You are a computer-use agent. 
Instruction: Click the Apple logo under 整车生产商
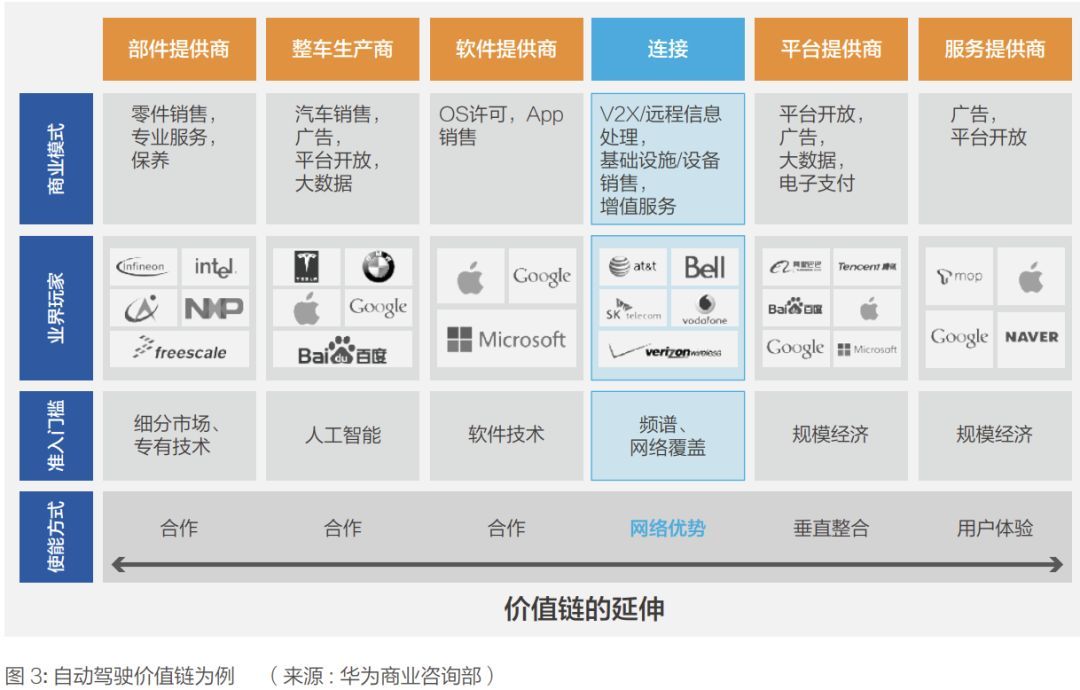click(x=307, y=309)
